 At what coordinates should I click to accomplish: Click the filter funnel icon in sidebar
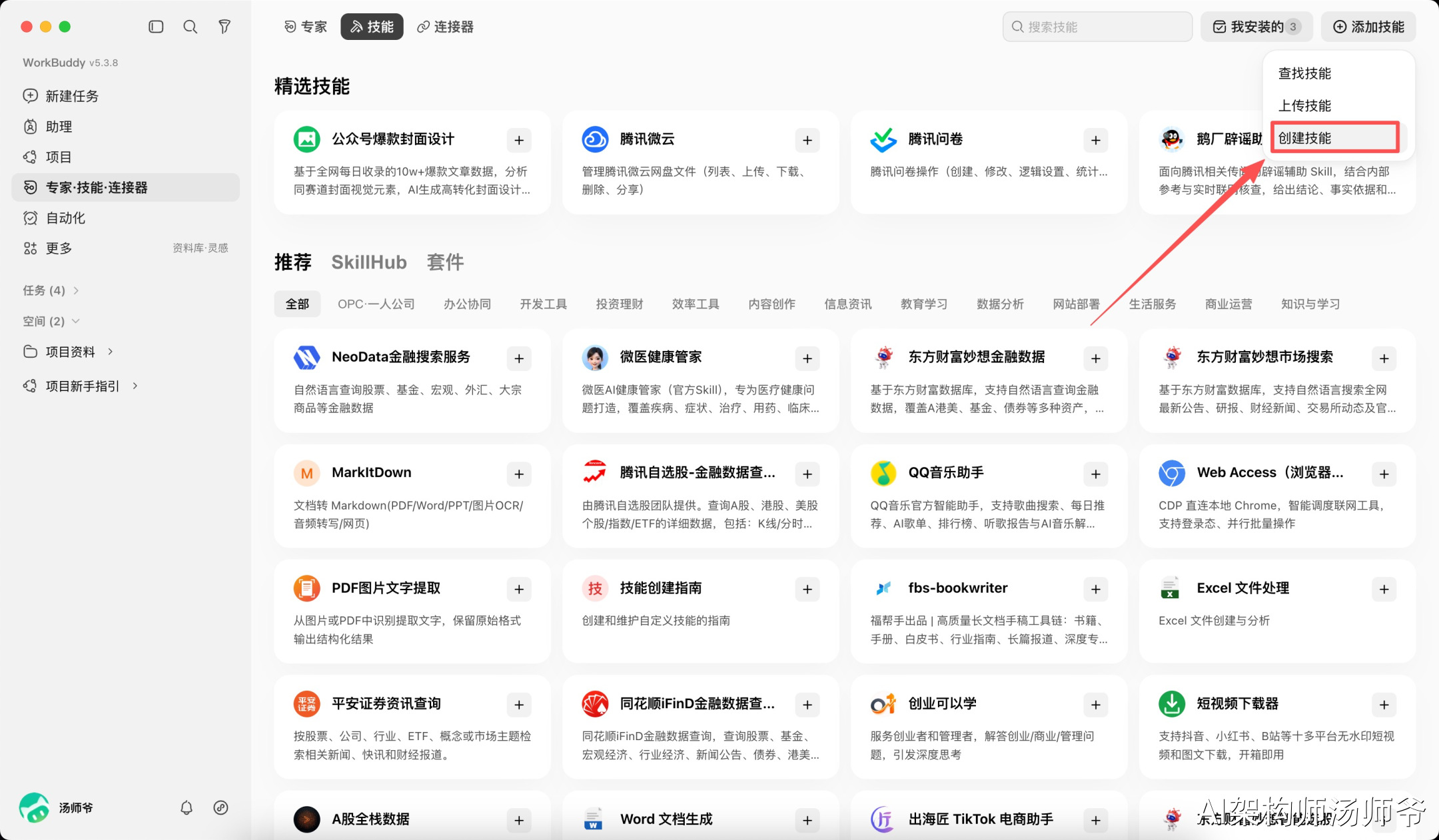(225, 27)
